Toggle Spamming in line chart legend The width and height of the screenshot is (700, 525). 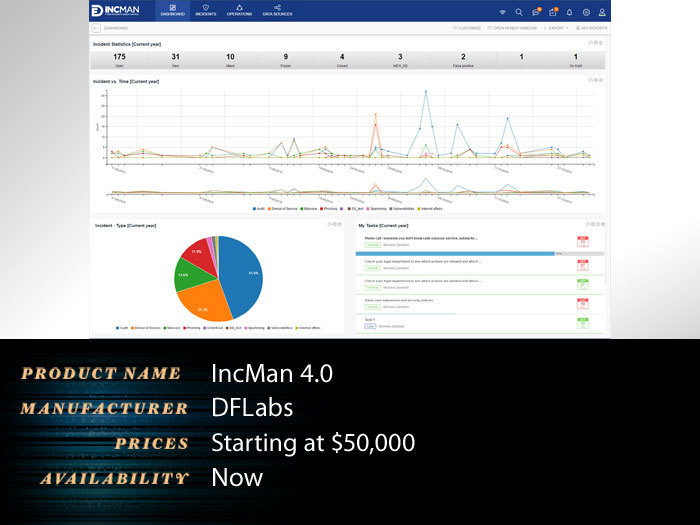[376, 208]
